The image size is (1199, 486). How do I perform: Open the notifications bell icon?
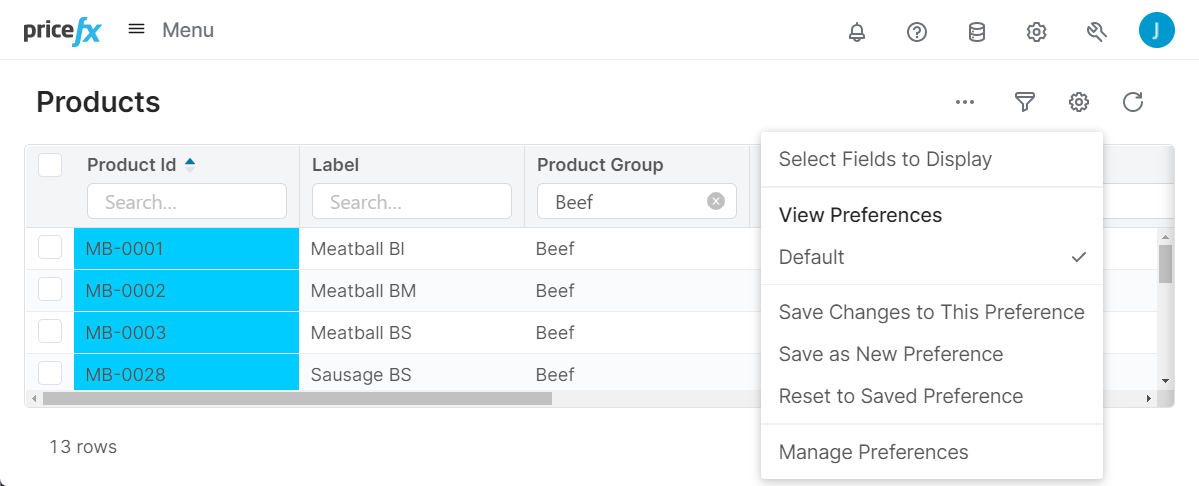click(x=856, y=32)
